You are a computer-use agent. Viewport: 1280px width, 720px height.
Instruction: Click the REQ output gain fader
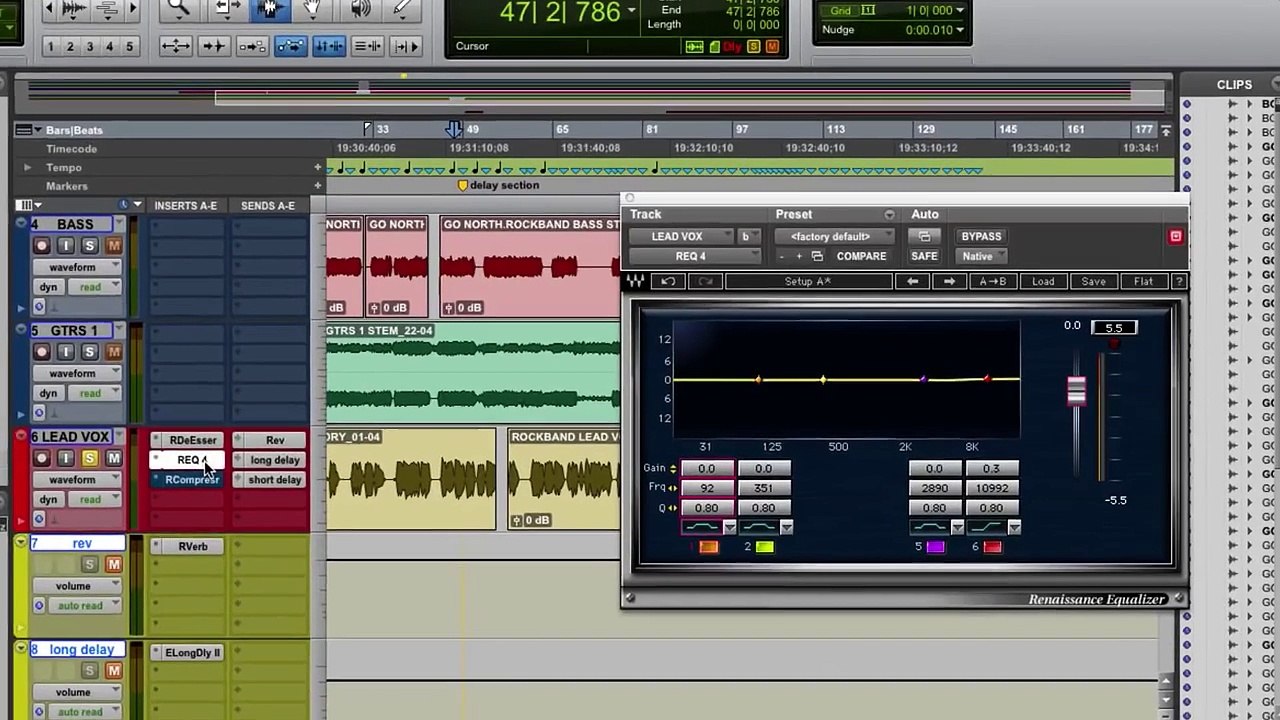click(x=1076, y=390)
